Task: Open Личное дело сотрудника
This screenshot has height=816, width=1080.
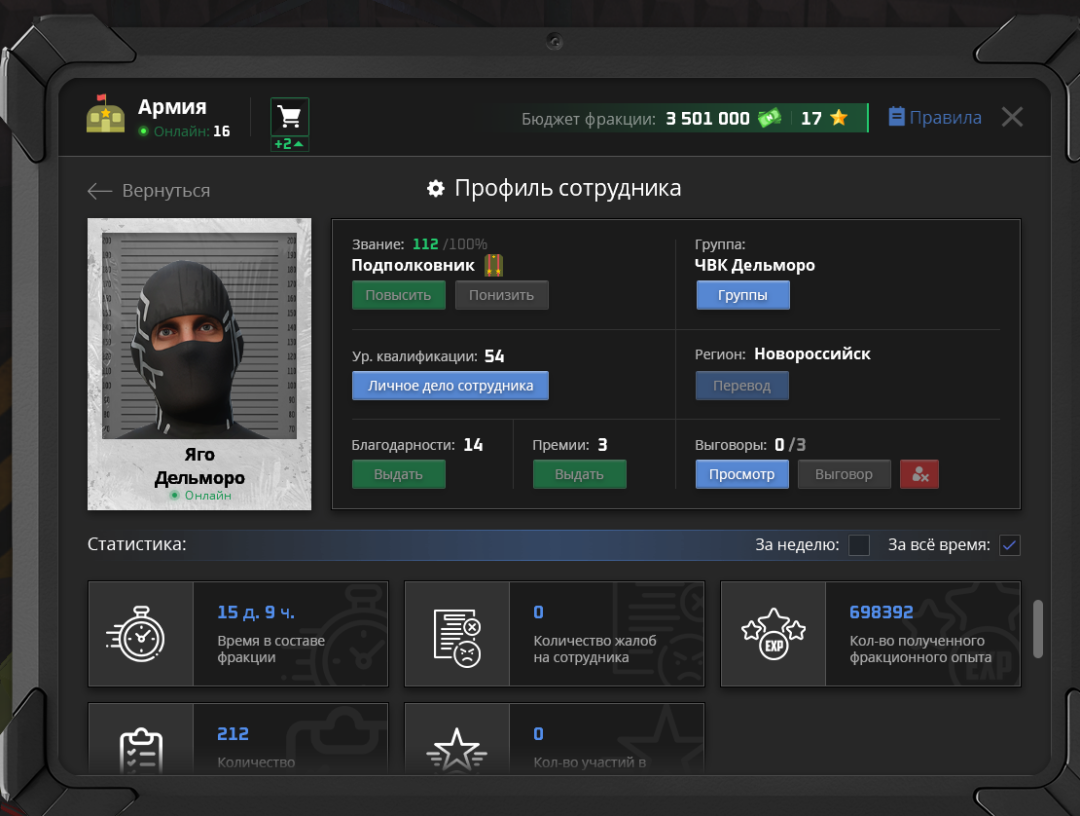Action: tap(450, 386)
